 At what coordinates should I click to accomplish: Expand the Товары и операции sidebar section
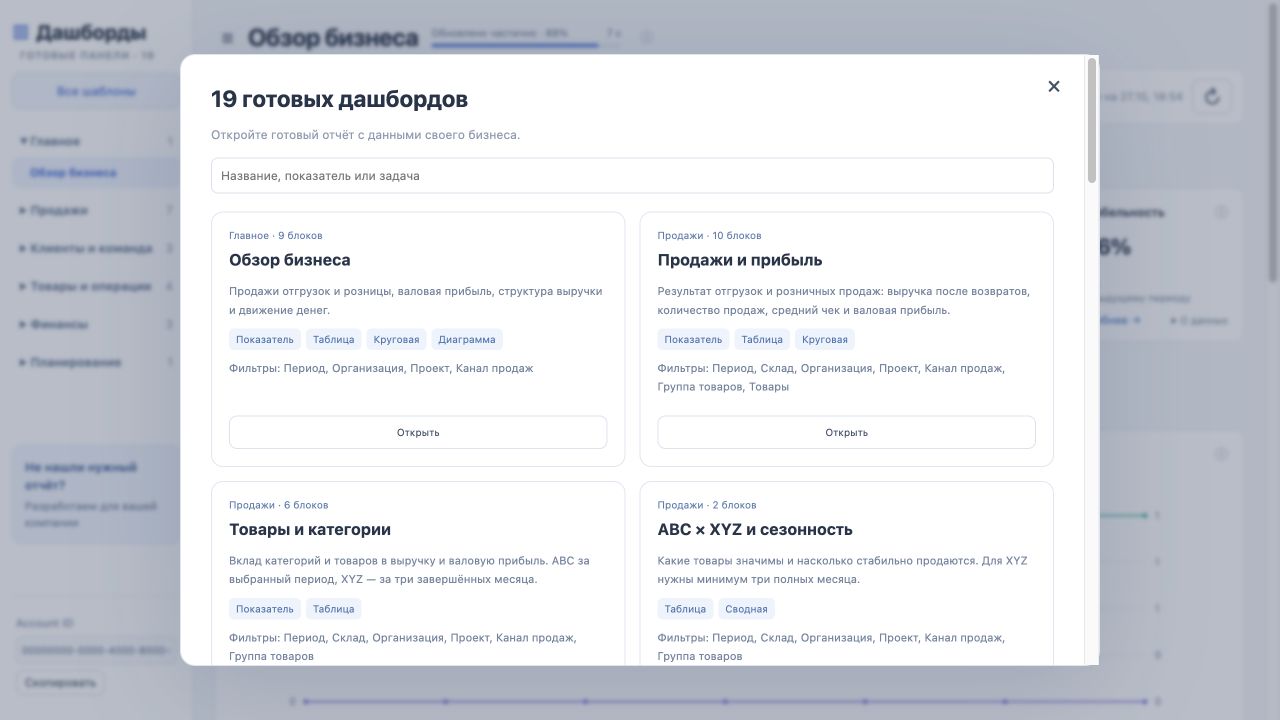click(96, 287)
